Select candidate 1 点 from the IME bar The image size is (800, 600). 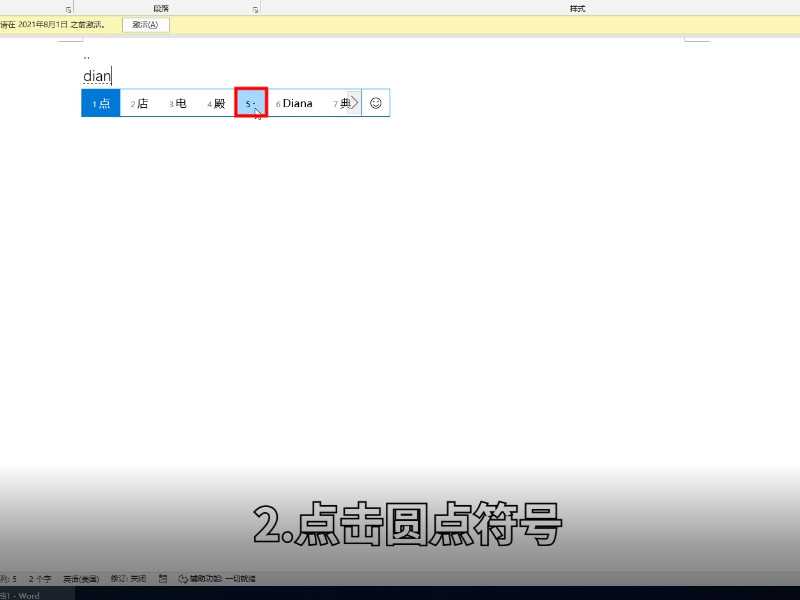pyautogui.click(x=99, y=102)
